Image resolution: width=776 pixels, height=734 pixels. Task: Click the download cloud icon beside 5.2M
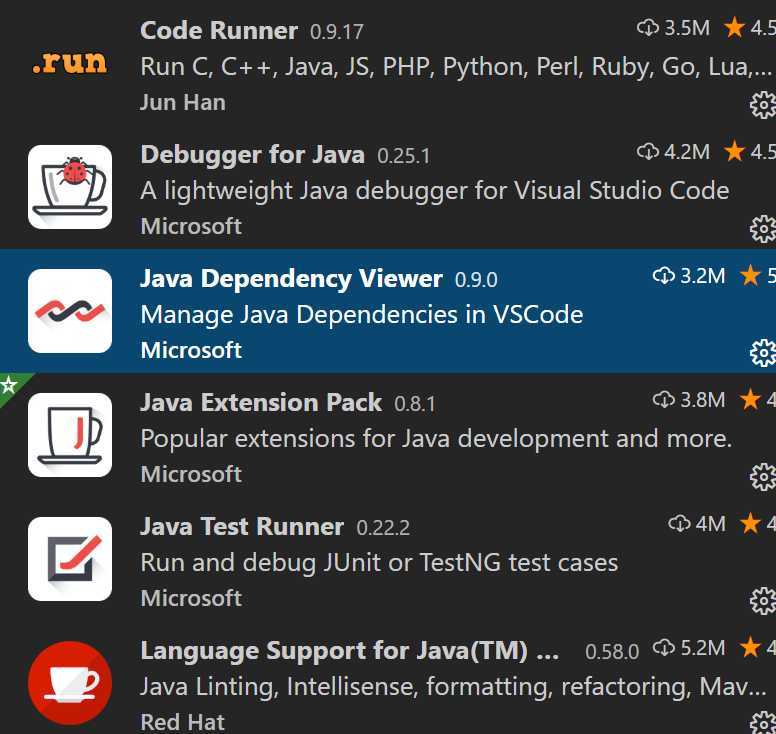664,647
